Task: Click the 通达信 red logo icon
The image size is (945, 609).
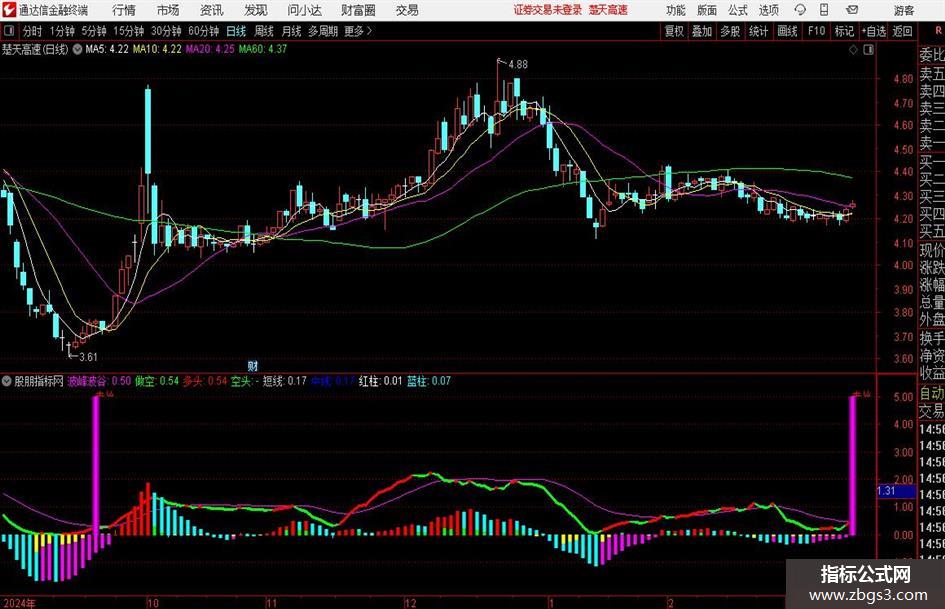Action: (9, 10)
